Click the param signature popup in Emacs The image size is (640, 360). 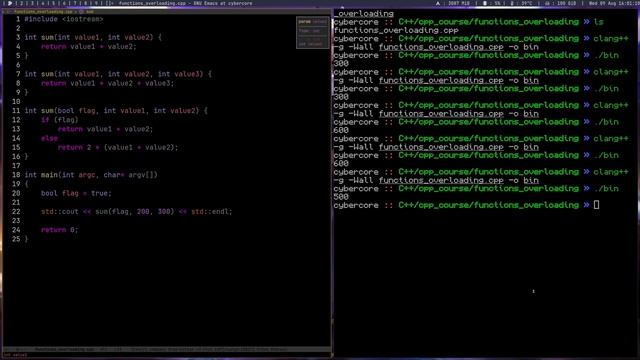point(313,33)
